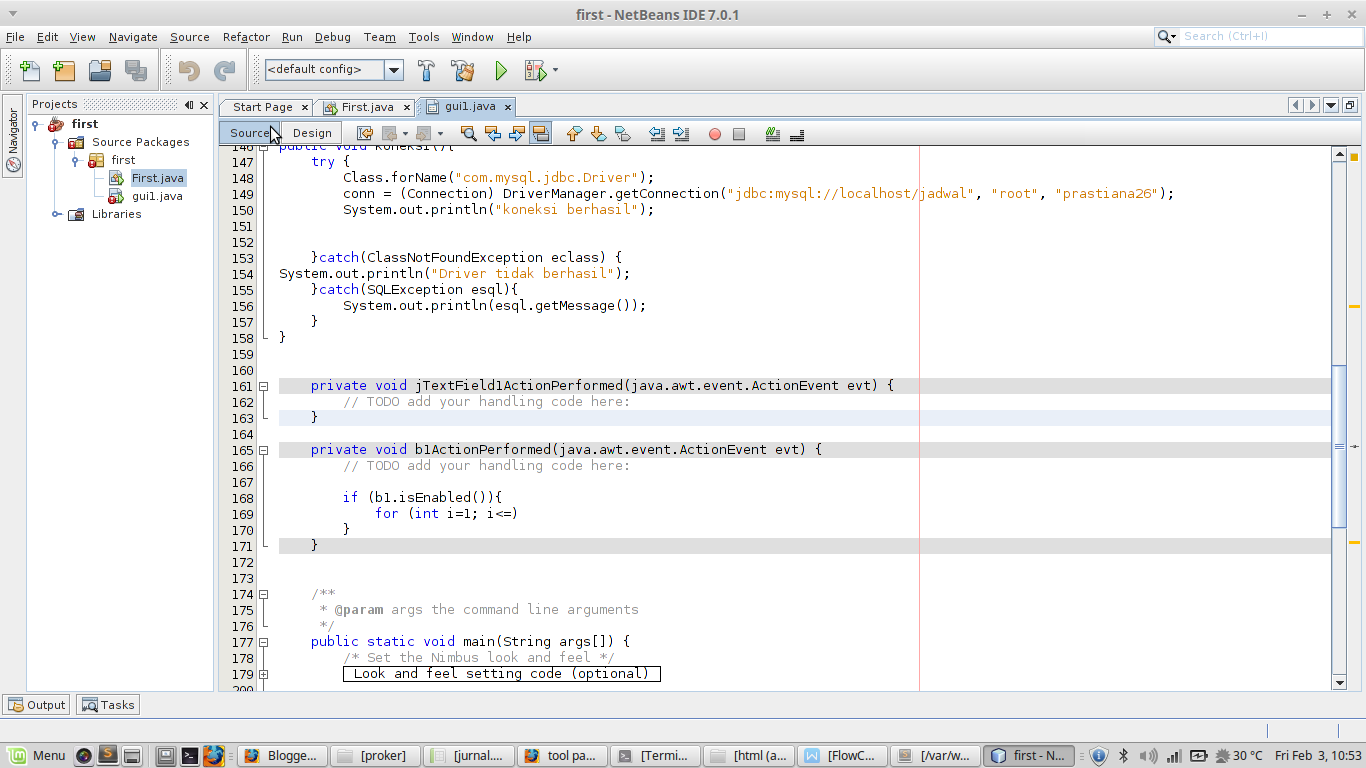Switch to the First.java tab
This screenshot has width=1366, height=768.
coord(367,107)
